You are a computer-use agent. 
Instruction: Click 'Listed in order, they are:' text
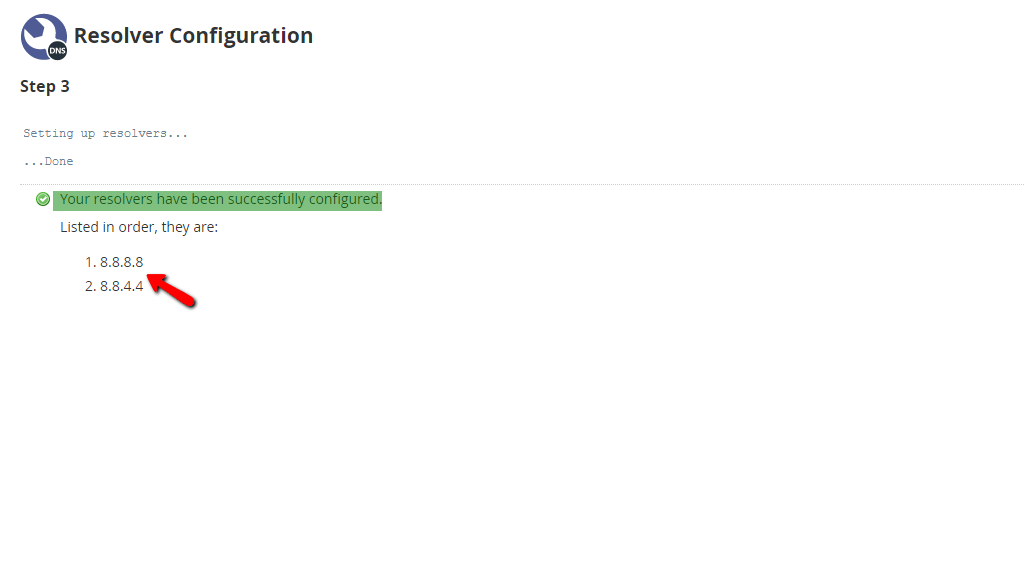[139, 227]
